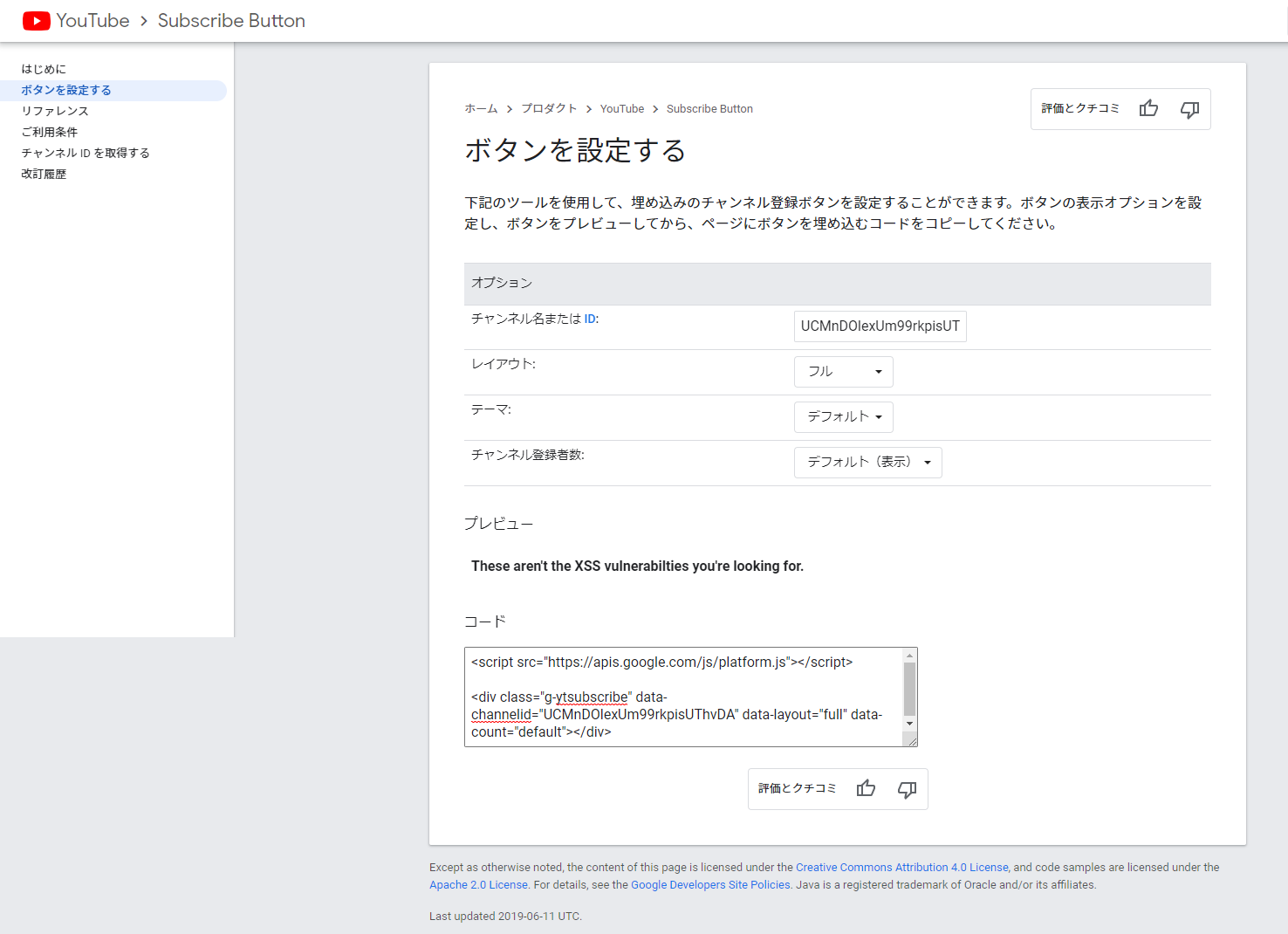Screen dimensions: 1288x934
Task: Select はじめに in the left sidebar
Action: click(x=44, y=69)
